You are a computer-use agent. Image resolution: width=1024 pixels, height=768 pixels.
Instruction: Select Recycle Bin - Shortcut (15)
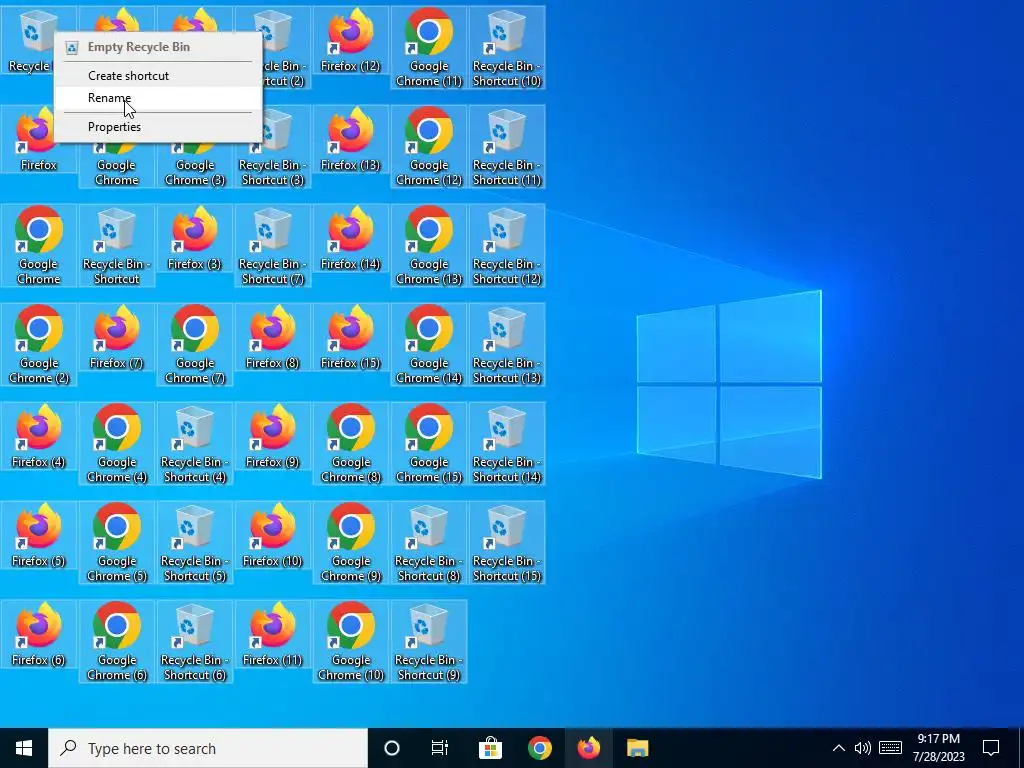pyautogui.click(x=507, y=543)
